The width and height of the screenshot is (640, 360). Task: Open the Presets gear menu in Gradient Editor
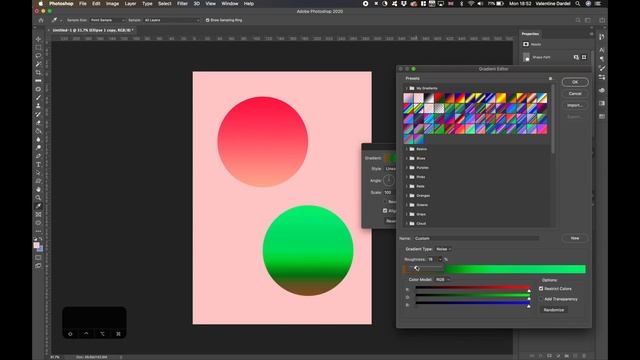coord(550,78)
